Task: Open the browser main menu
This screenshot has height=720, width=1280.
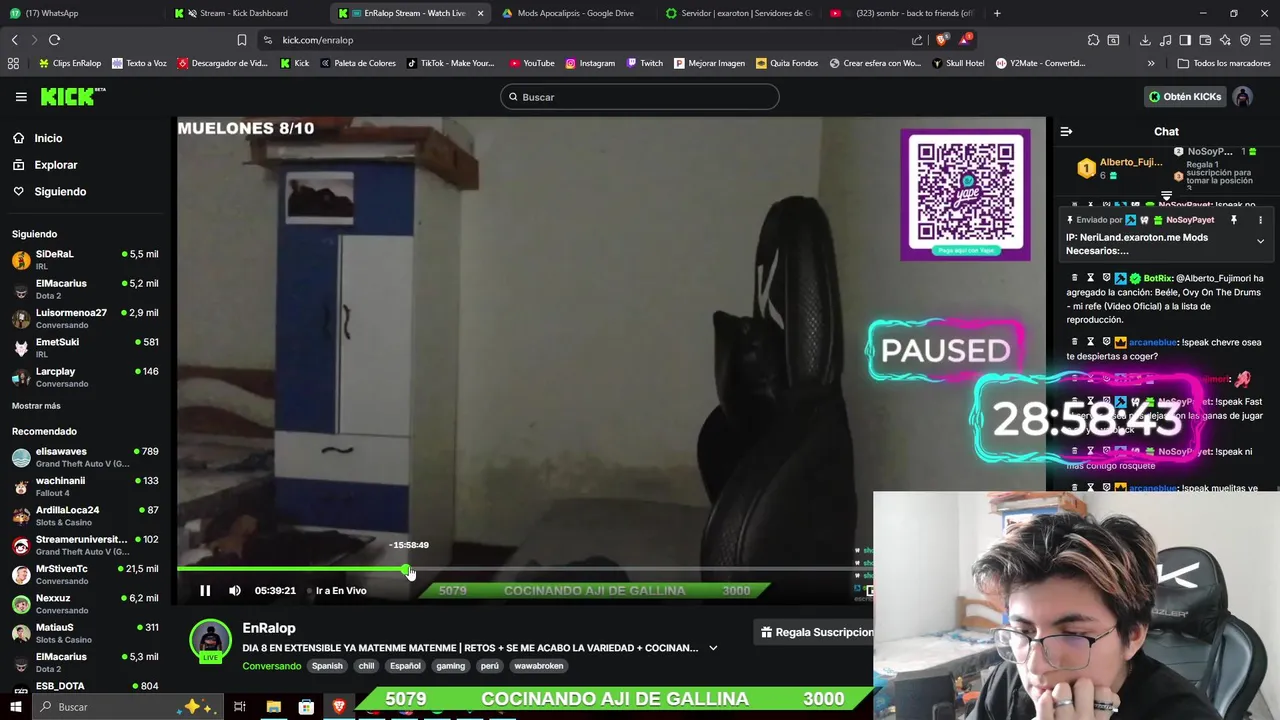Action: [x=1266, y=40]
